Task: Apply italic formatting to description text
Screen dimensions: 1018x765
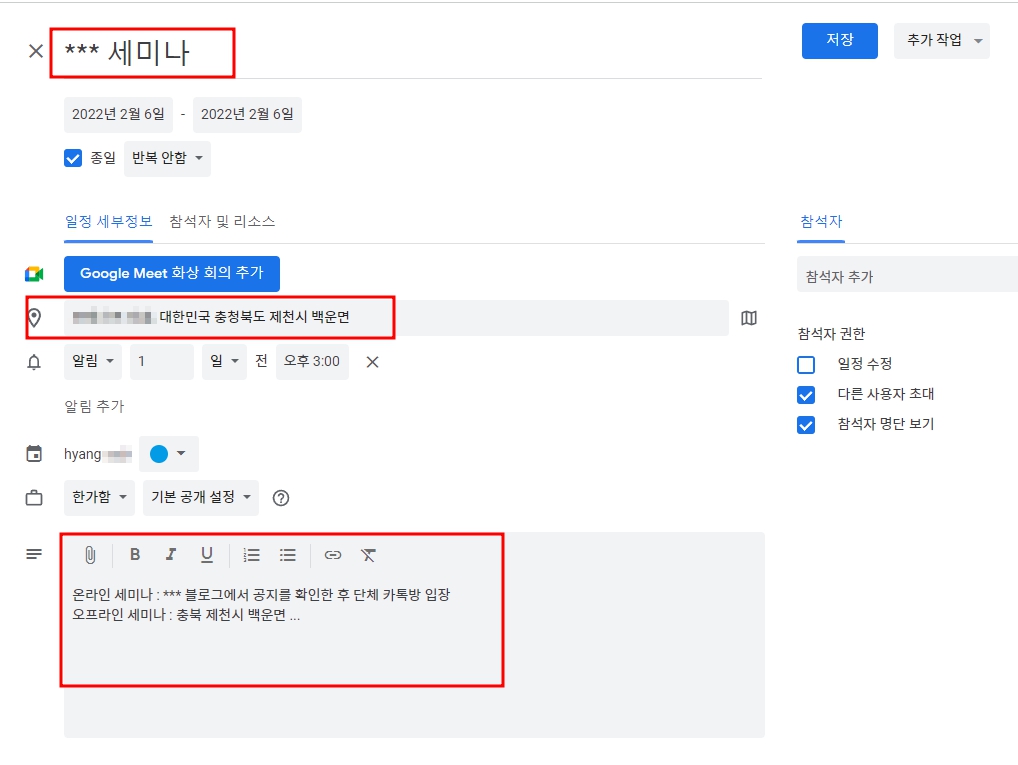Action: [x=171, y=555]
